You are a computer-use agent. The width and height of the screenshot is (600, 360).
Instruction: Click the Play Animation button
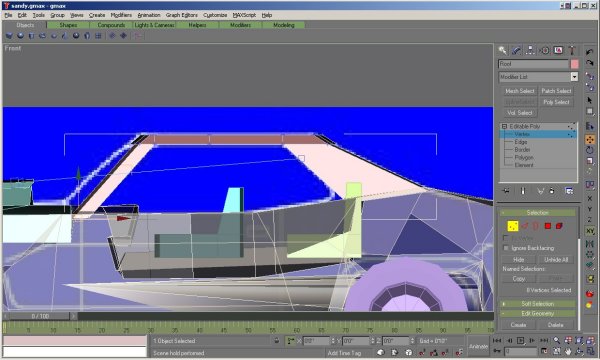[x=520, y=340]
